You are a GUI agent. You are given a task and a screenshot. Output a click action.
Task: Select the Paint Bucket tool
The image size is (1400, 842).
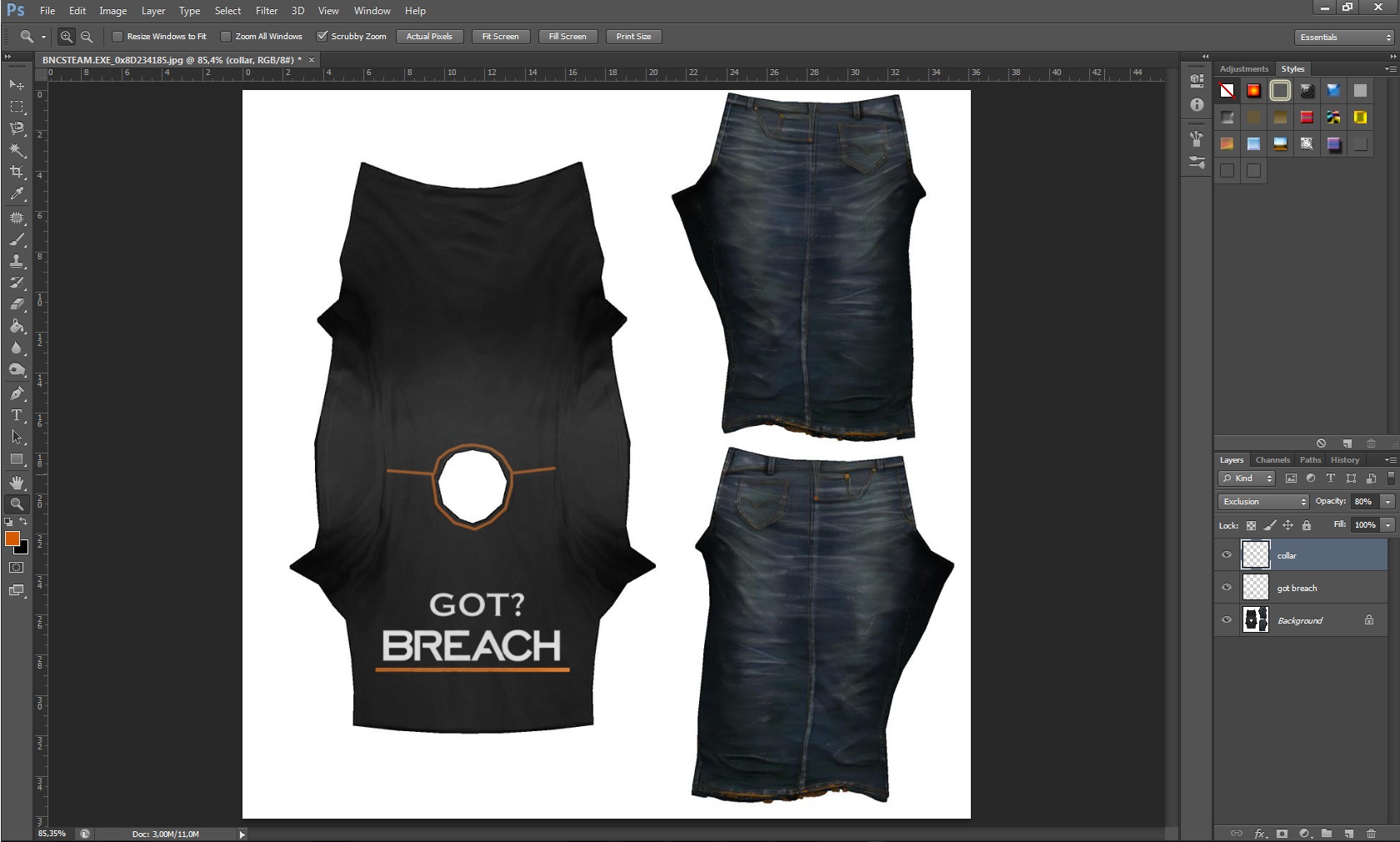point(17,326)
